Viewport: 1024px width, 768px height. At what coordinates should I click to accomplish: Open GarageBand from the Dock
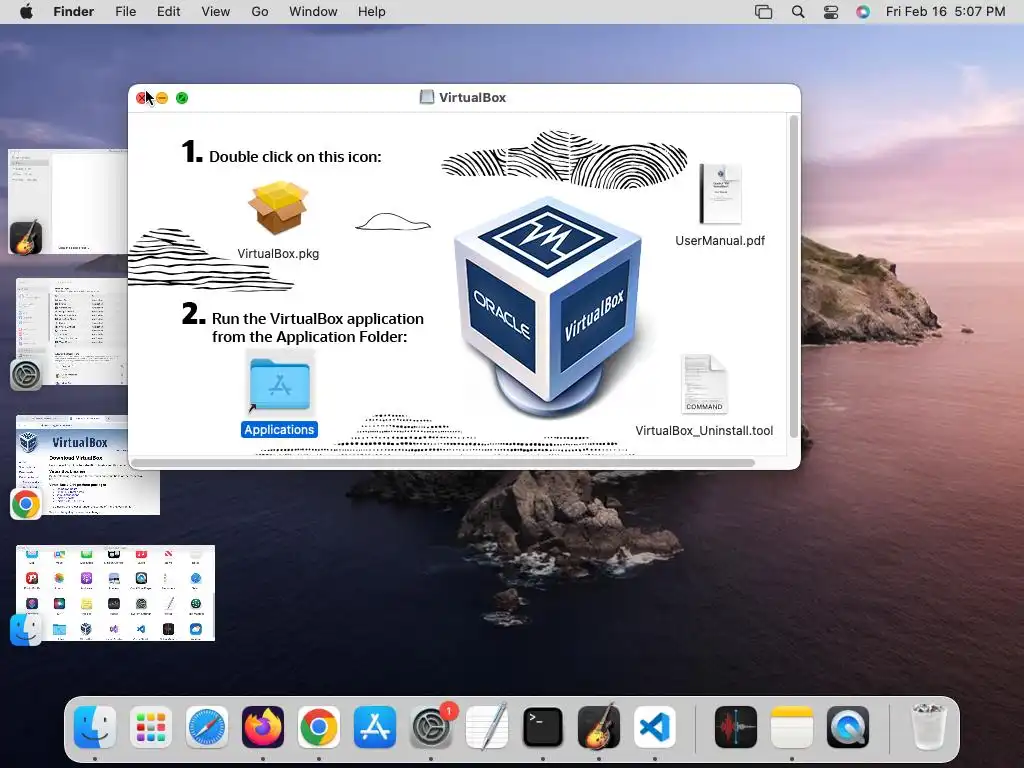point(599,727)
